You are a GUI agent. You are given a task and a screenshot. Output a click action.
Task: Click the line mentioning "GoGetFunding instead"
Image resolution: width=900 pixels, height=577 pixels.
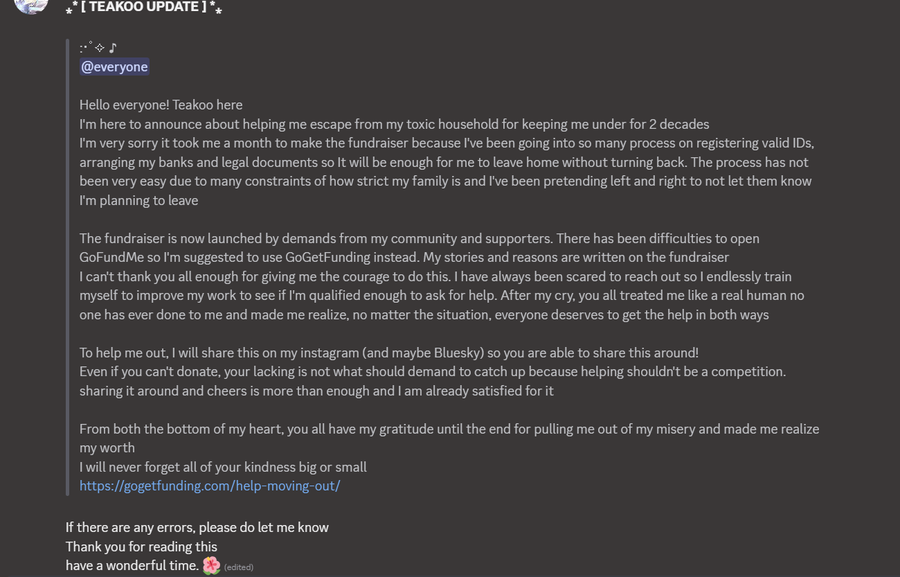click(404, 257)
